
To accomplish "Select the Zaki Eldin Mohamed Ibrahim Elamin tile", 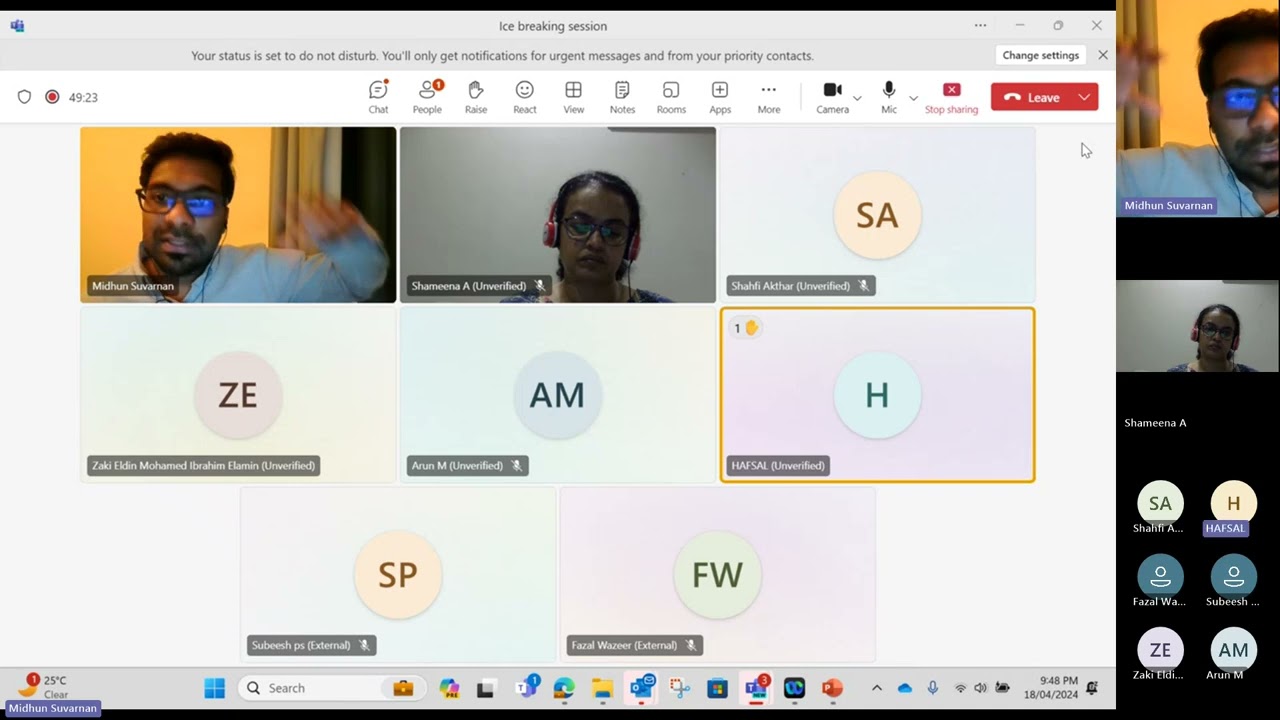I will [x=238, y=395].
